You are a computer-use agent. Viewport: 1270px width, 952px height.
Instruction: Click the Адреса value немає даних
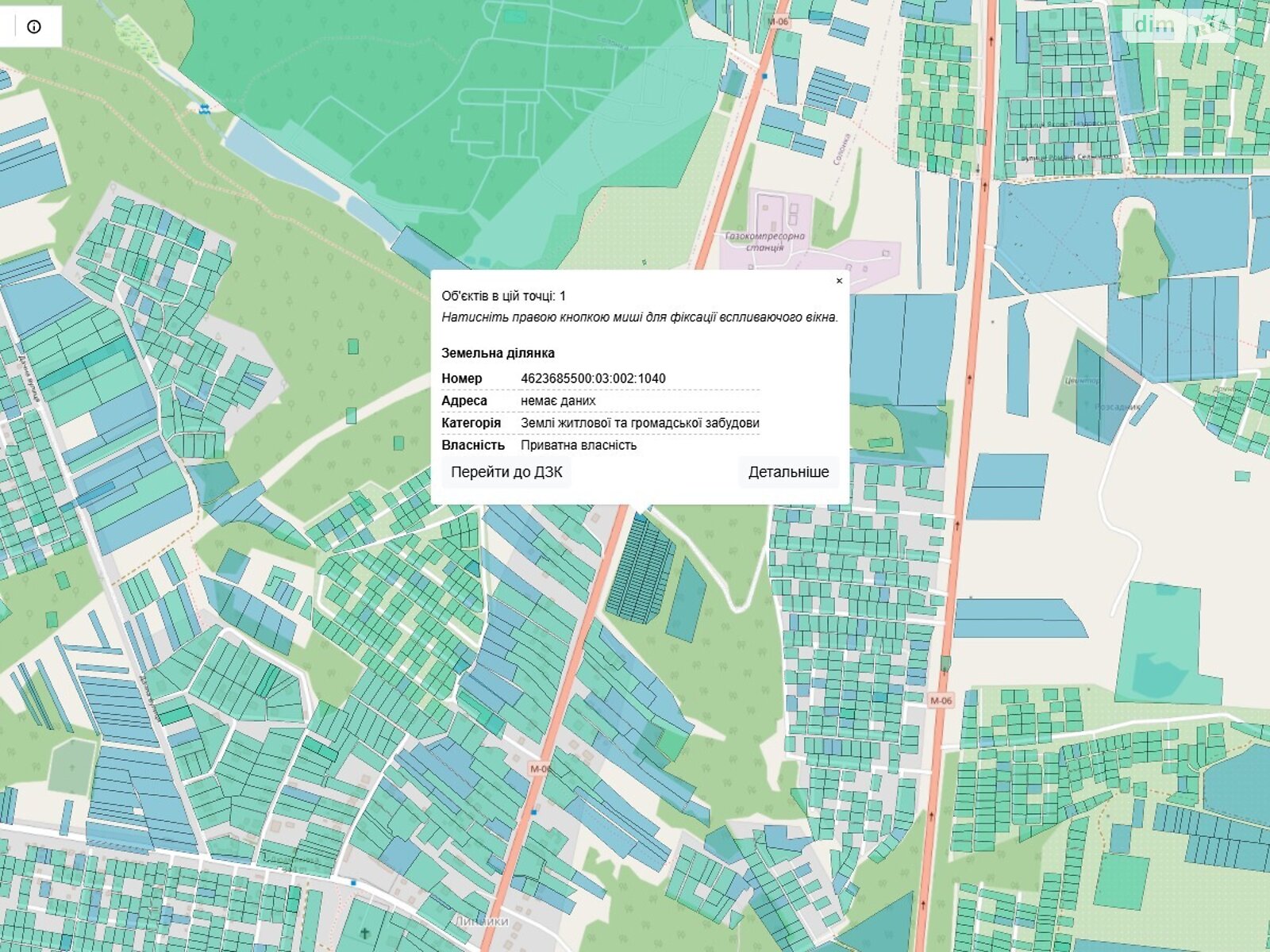tap(558, 401)
